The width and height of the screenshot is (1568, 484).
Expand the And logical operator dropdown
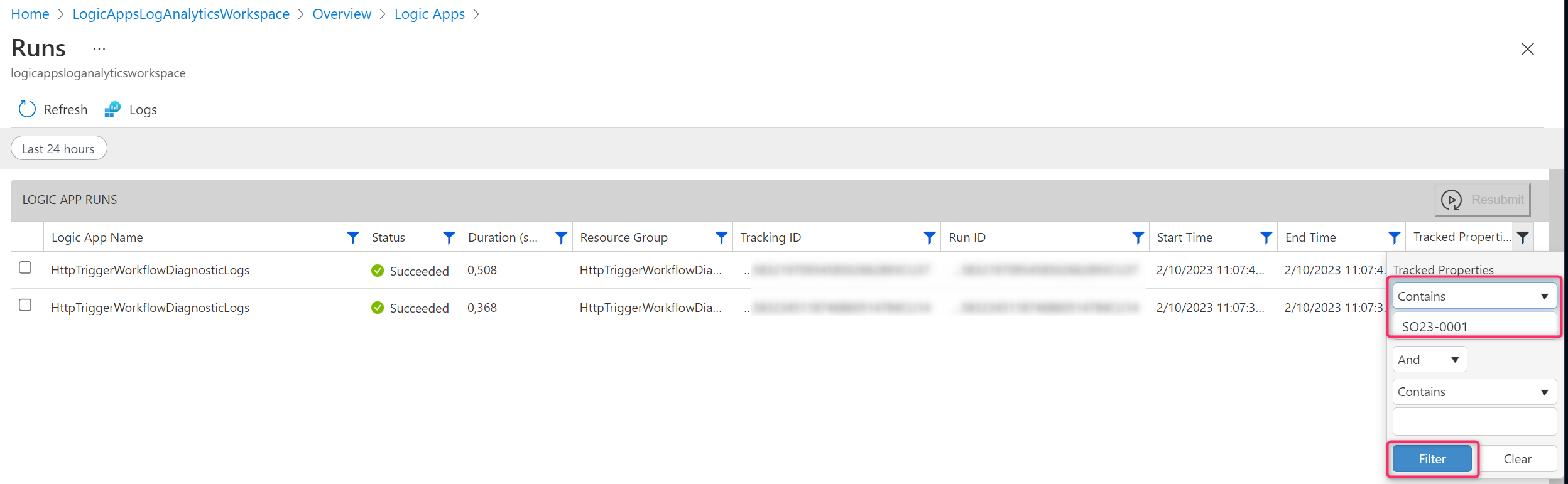[1429, 360]
